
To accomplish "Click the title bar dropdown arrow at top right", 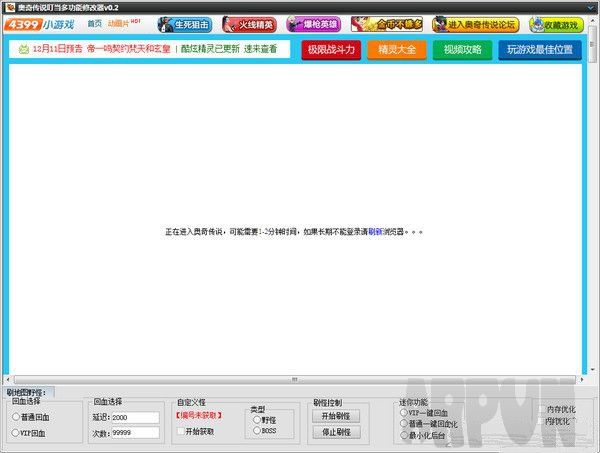I will [x=592, y=7].
